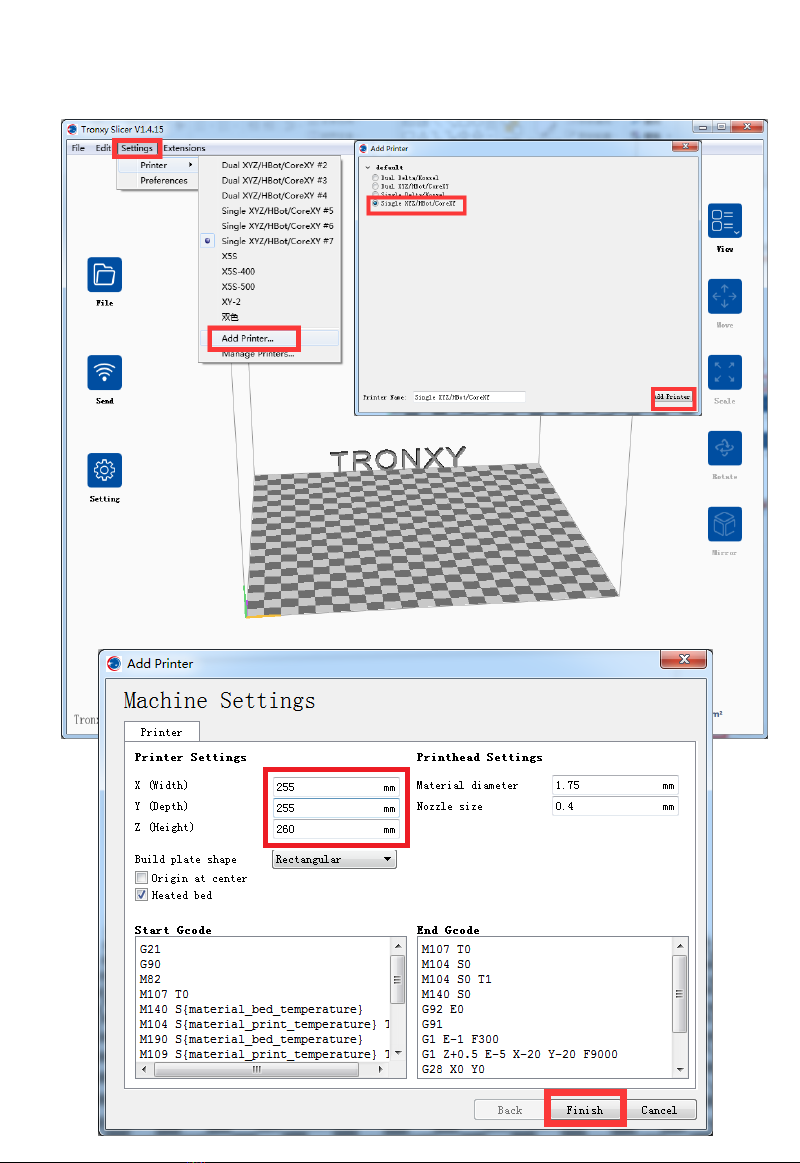Select Dual XYZ/HBot/CoreXY radio in Add Printer dialog
Screen dimensions: 800x1163
tap(375, 186)
